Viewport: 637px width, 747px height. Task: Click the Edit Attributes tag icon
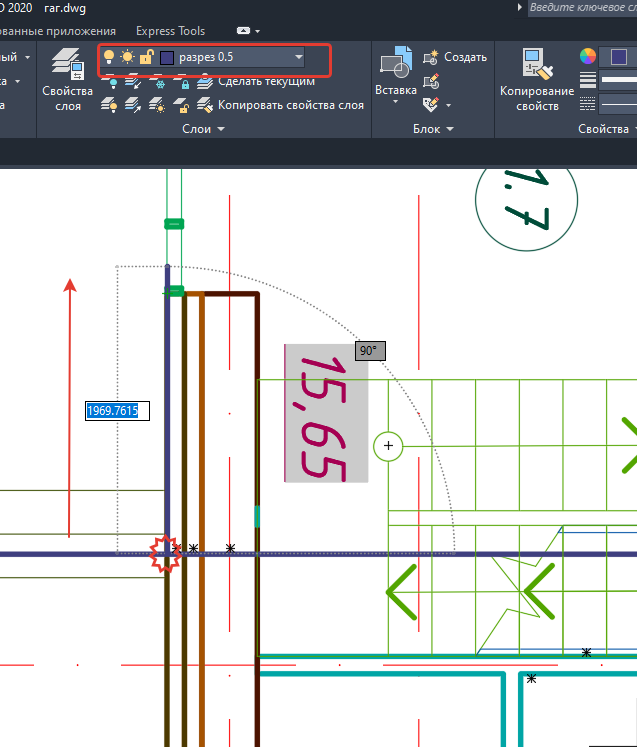click(x=431, y=105)
